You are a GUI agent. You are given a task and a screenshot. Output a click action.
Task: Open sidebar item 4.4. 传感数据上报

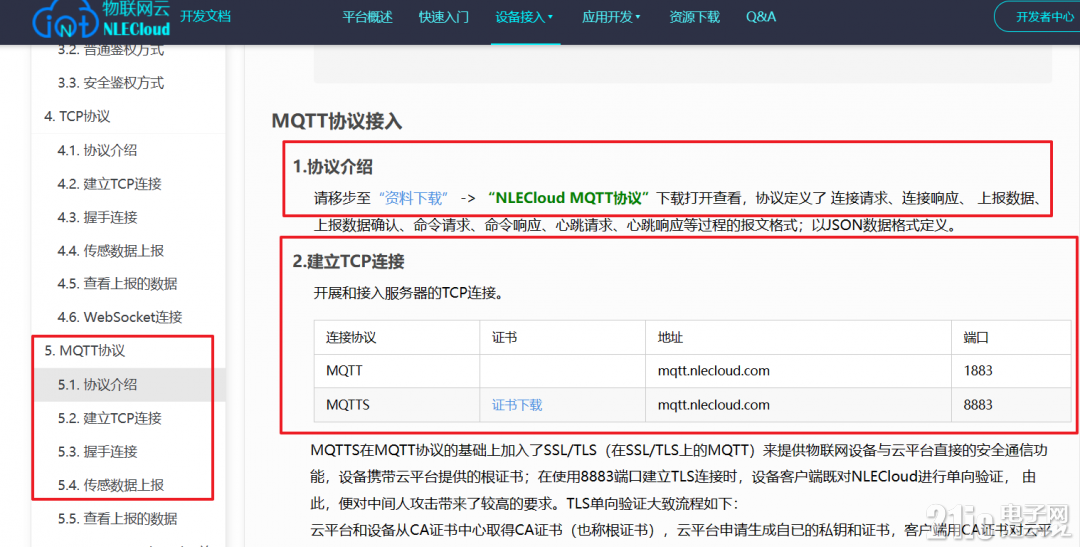click(x=111, y=251)
